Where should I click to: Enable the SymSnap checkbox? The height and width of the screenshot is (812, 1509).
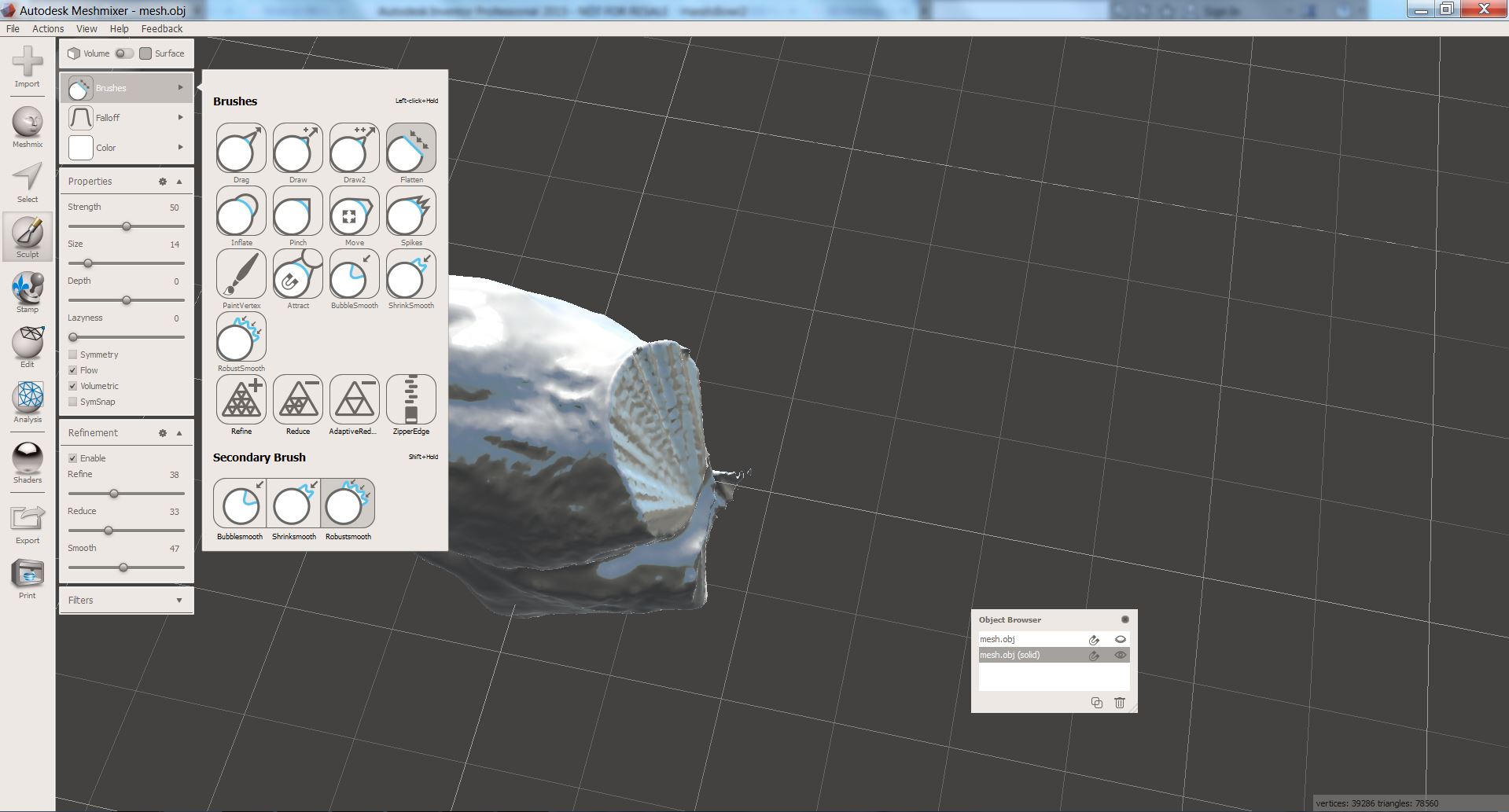(x=73, y=402)
